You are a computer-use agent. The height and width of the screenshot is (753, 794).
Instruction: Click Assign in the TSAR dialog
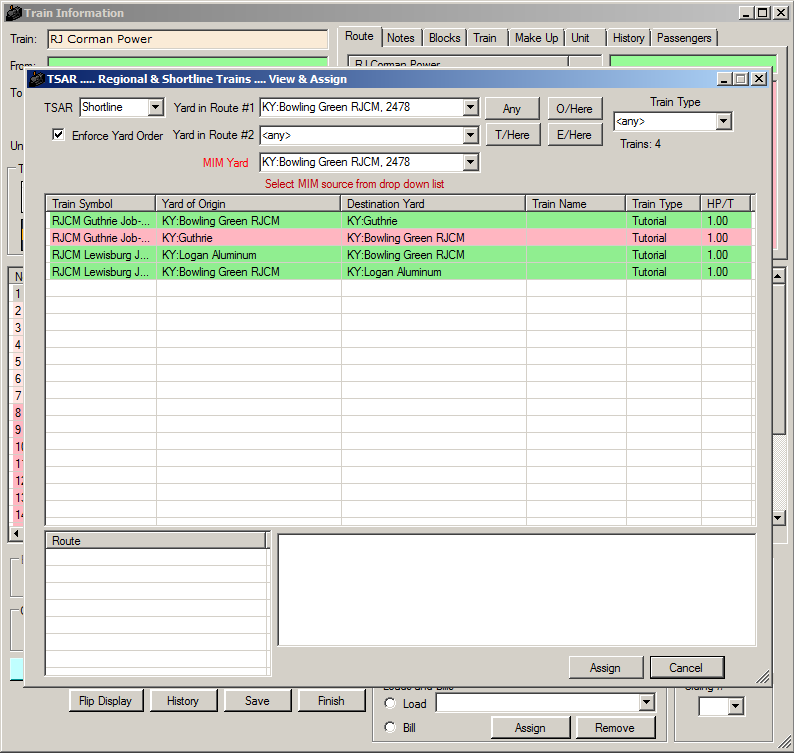tap(605, 667)
